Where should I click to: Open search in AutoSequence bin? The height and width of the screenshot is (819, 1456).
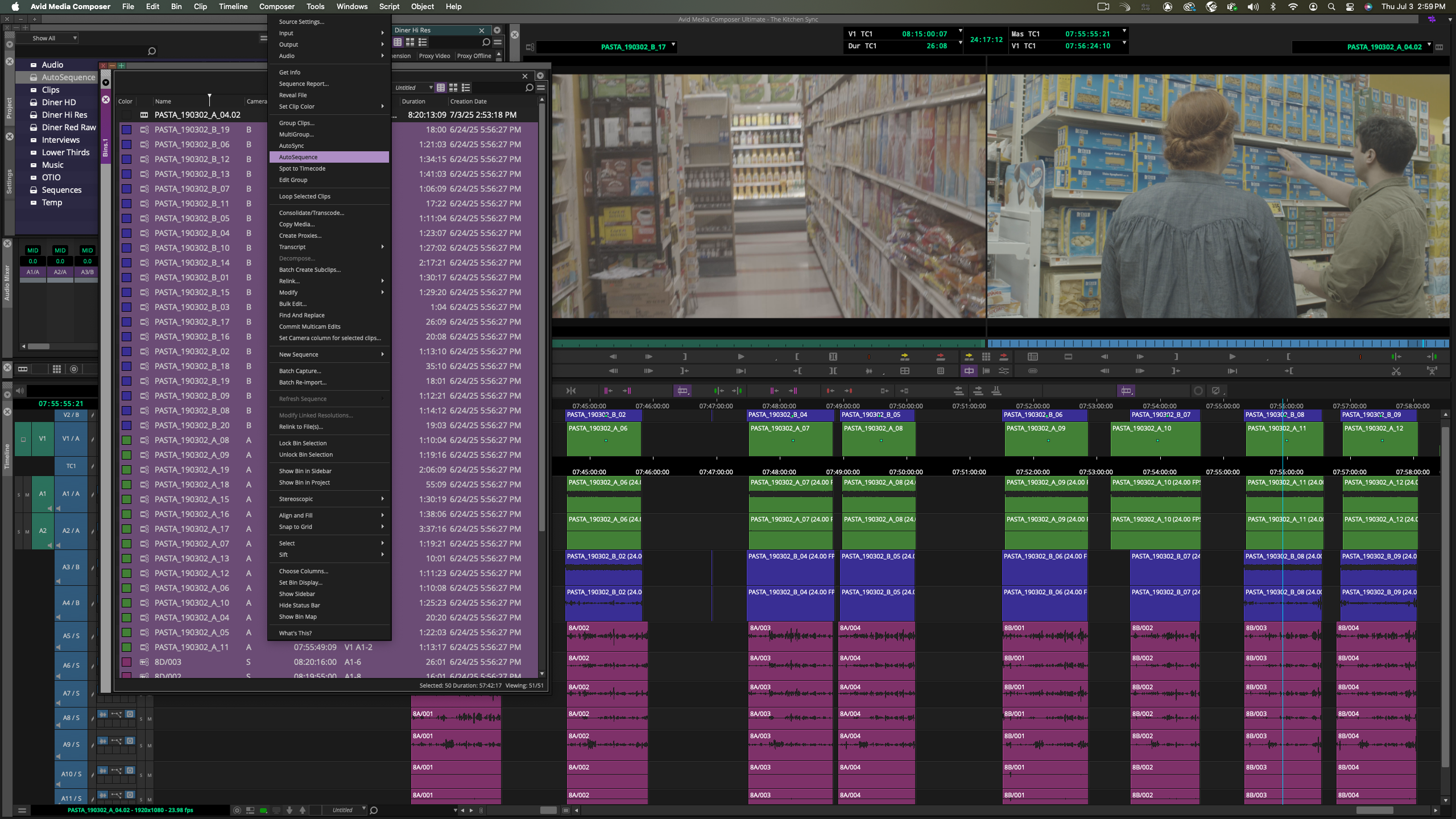pyautogui.click(x=529, y=88)
